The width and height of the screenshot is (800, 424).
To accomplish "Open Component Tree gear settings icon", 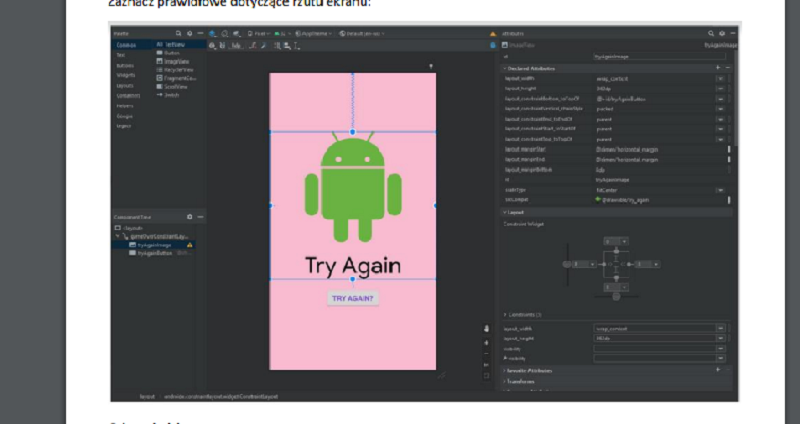I will pos(190,217).
